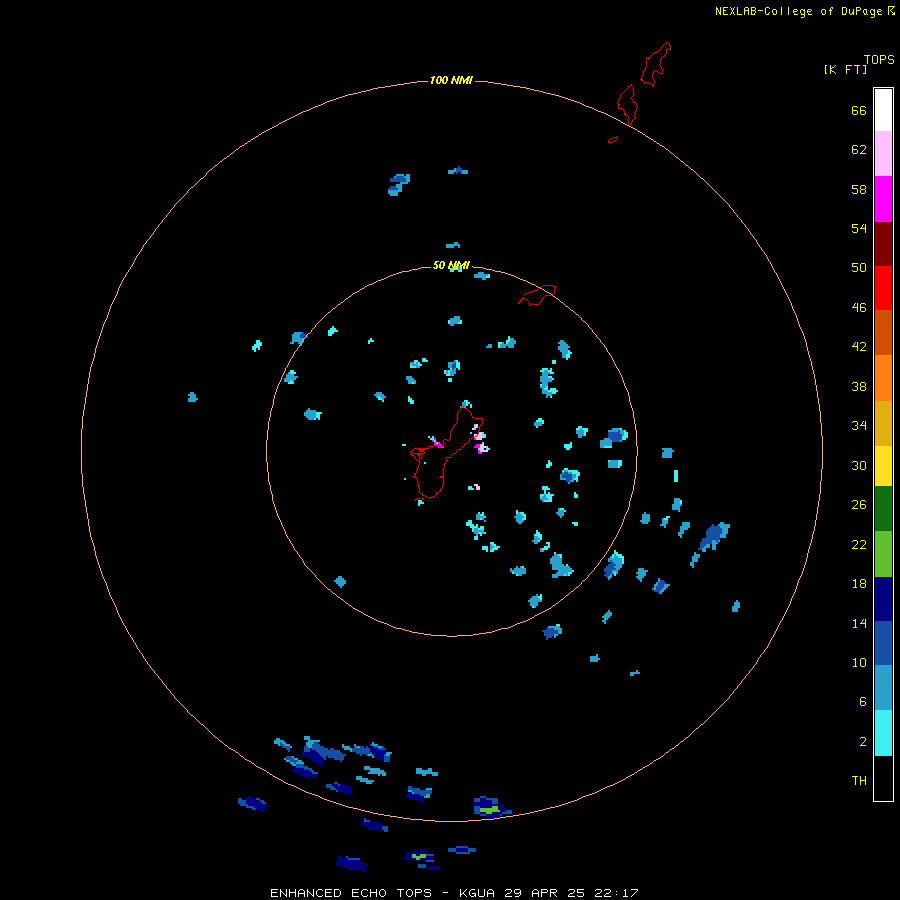Click the 50 legend value
The height and width of the screenshot is (900, 900).
(x=859, y=267)
